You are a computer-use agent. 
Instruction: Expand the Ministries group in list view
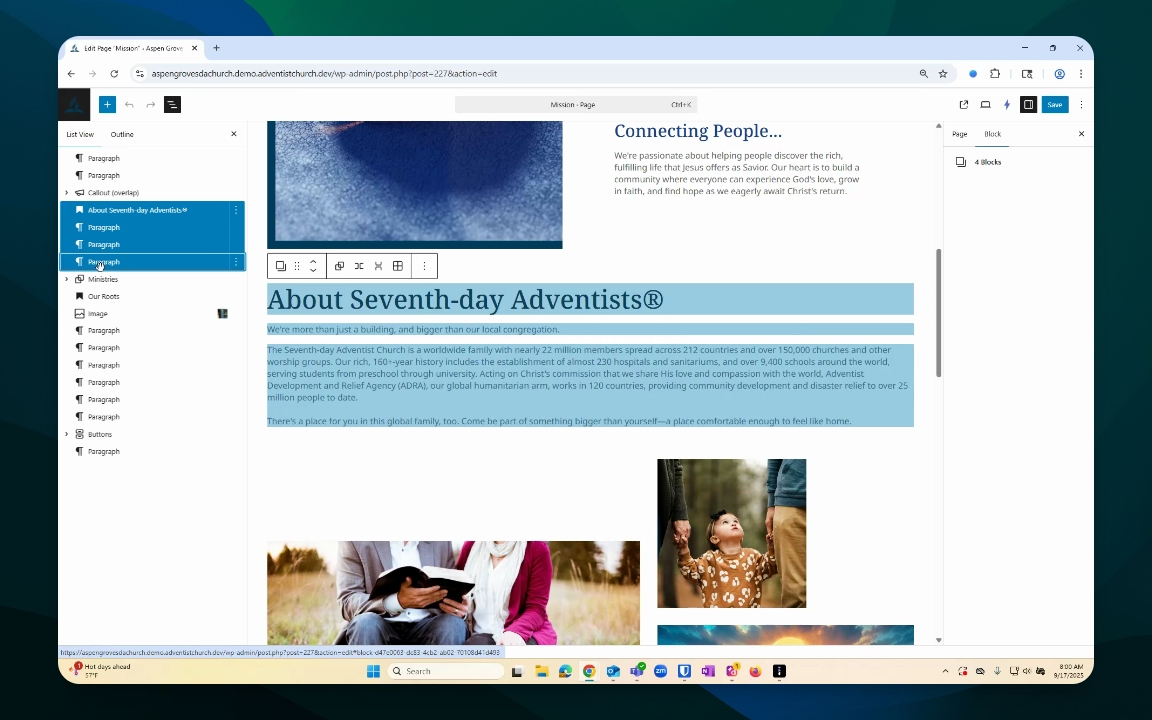tap(67, 279)
